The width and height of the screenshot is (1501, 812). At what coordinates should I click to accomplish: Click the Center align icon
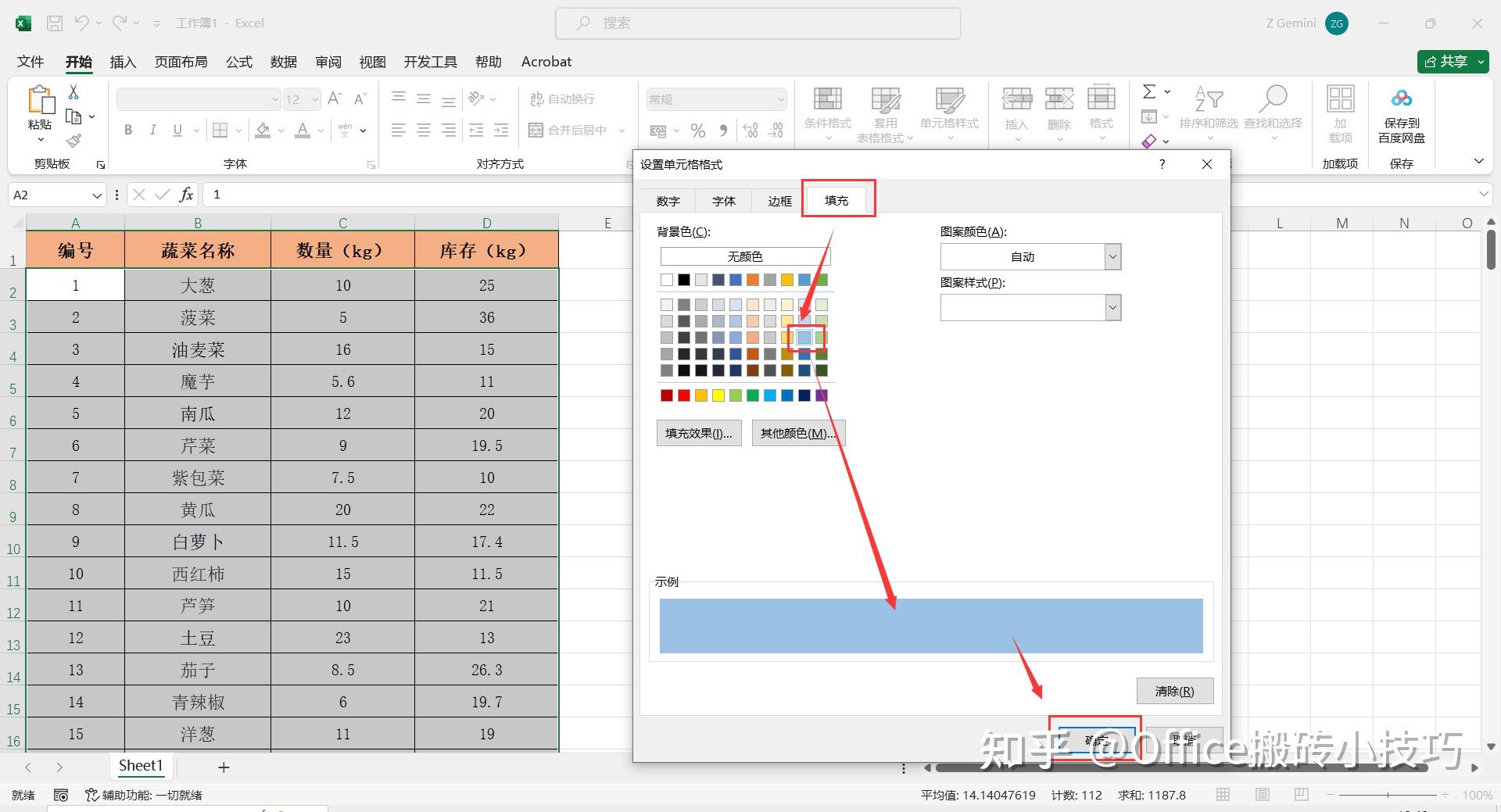pyautogui.click(x=424, y=130)
